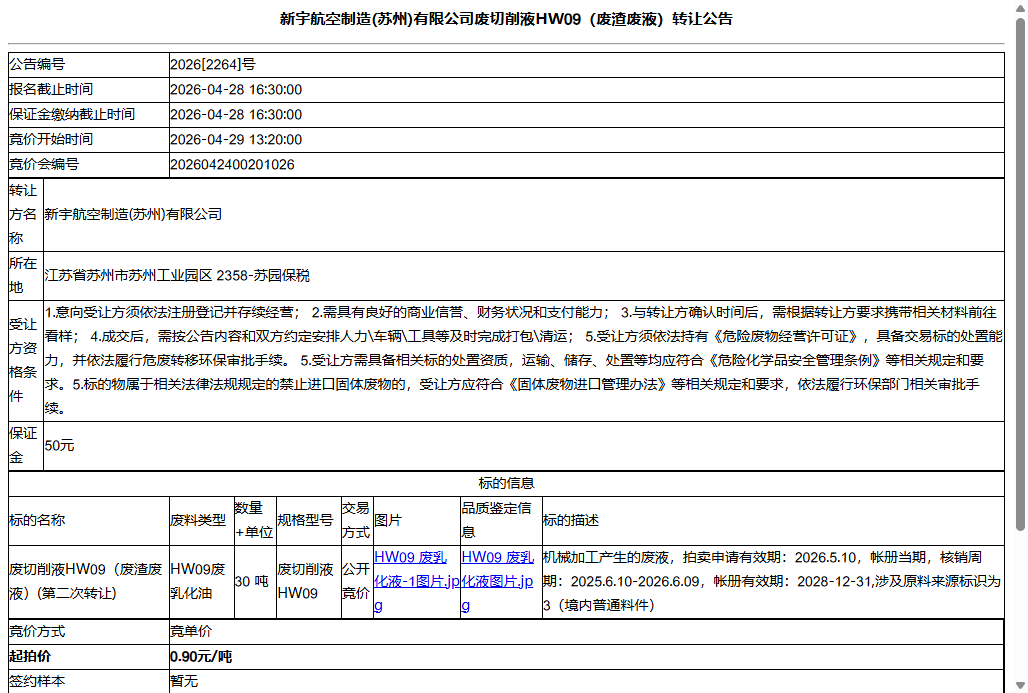The image size is (1028, 693).
Task: Click waste type HW09废乳化油 cell
Action: [202, 582]
